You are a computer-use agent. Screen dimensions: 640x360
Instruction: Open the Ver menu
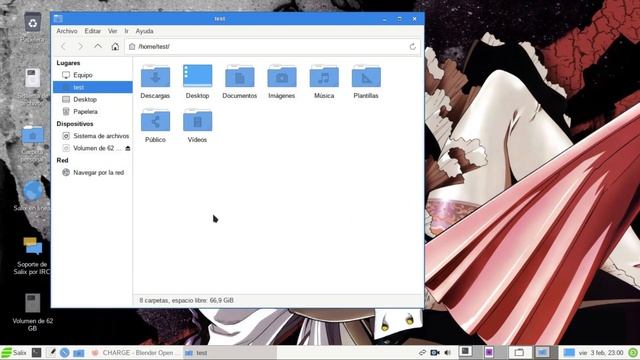(x=113, y=31)
